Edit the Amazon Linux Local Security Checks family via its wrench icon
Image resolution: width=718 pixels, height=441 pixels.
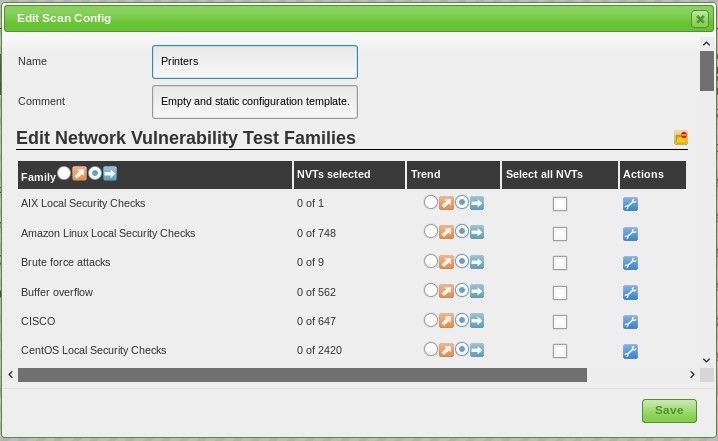630,234
